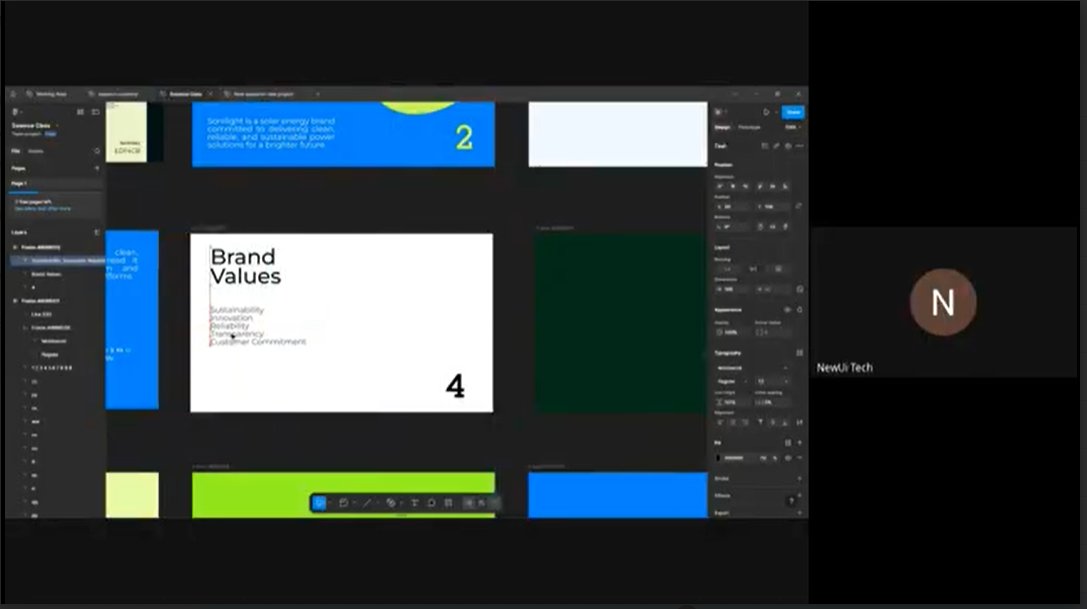Align selection top in Position section
The height and width of the screenshot is (609, 1087).
[760, 187]
